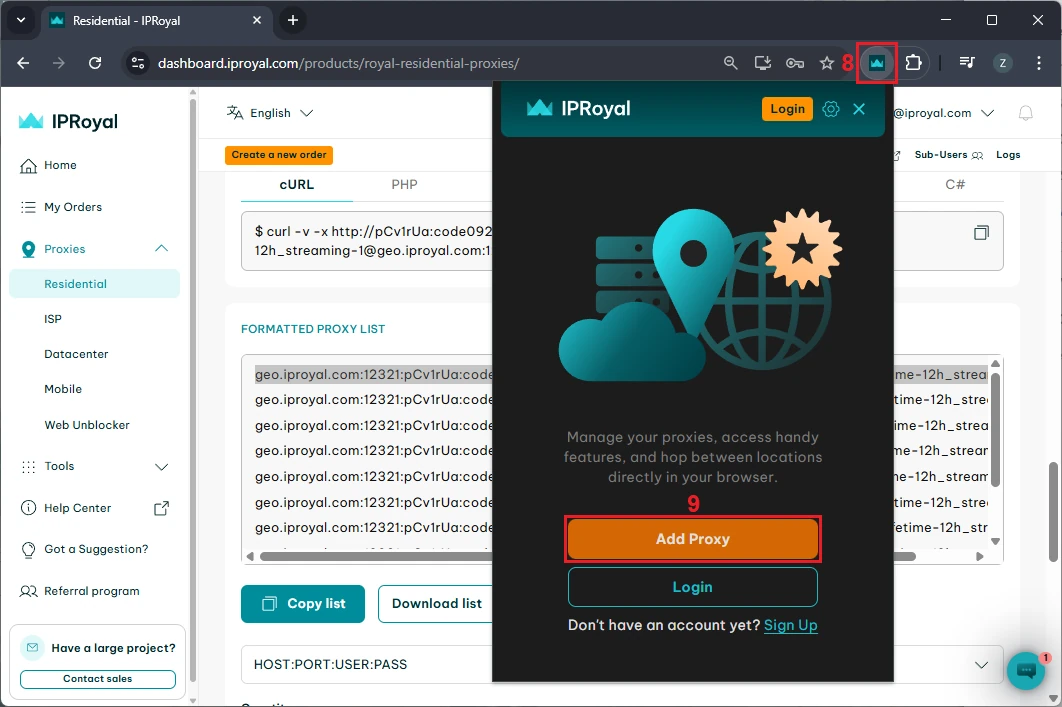Switch to the PHP code tab
1062x707 pixels.
[404, 185]
